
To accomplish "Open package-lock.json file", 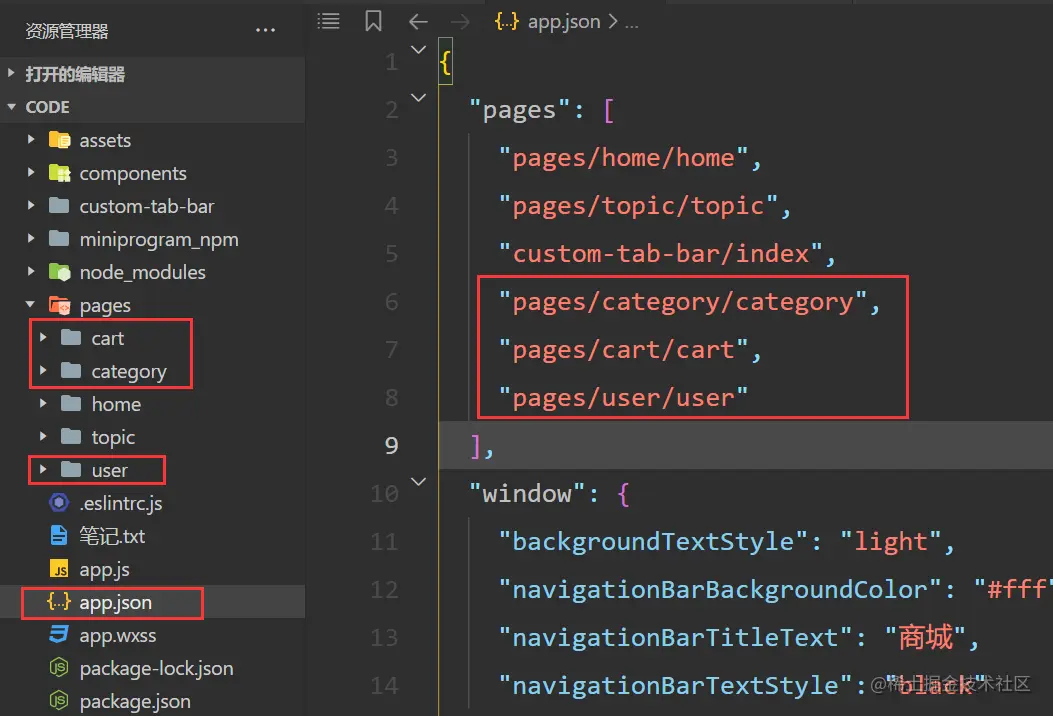I will click(x=156, y=668).
